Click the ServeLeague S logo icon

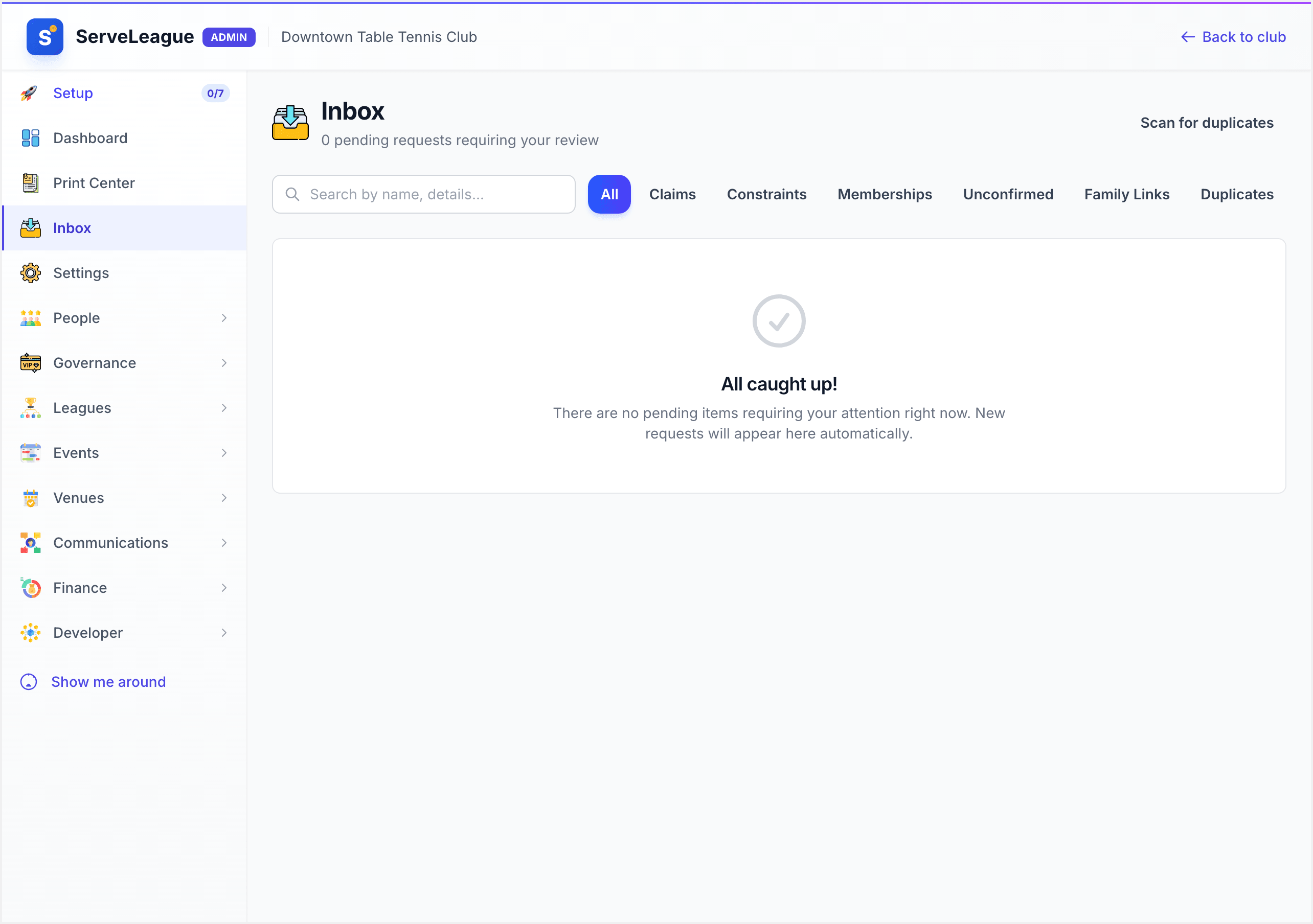pyautogui.click(x=44, y=37)
